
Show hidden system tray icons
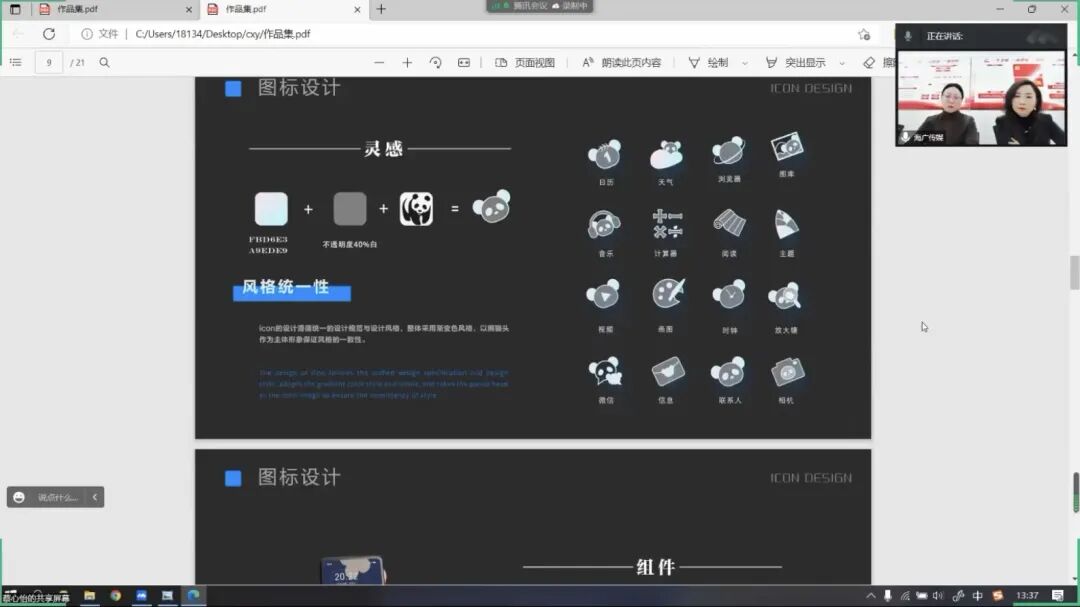tap(871, 595)
